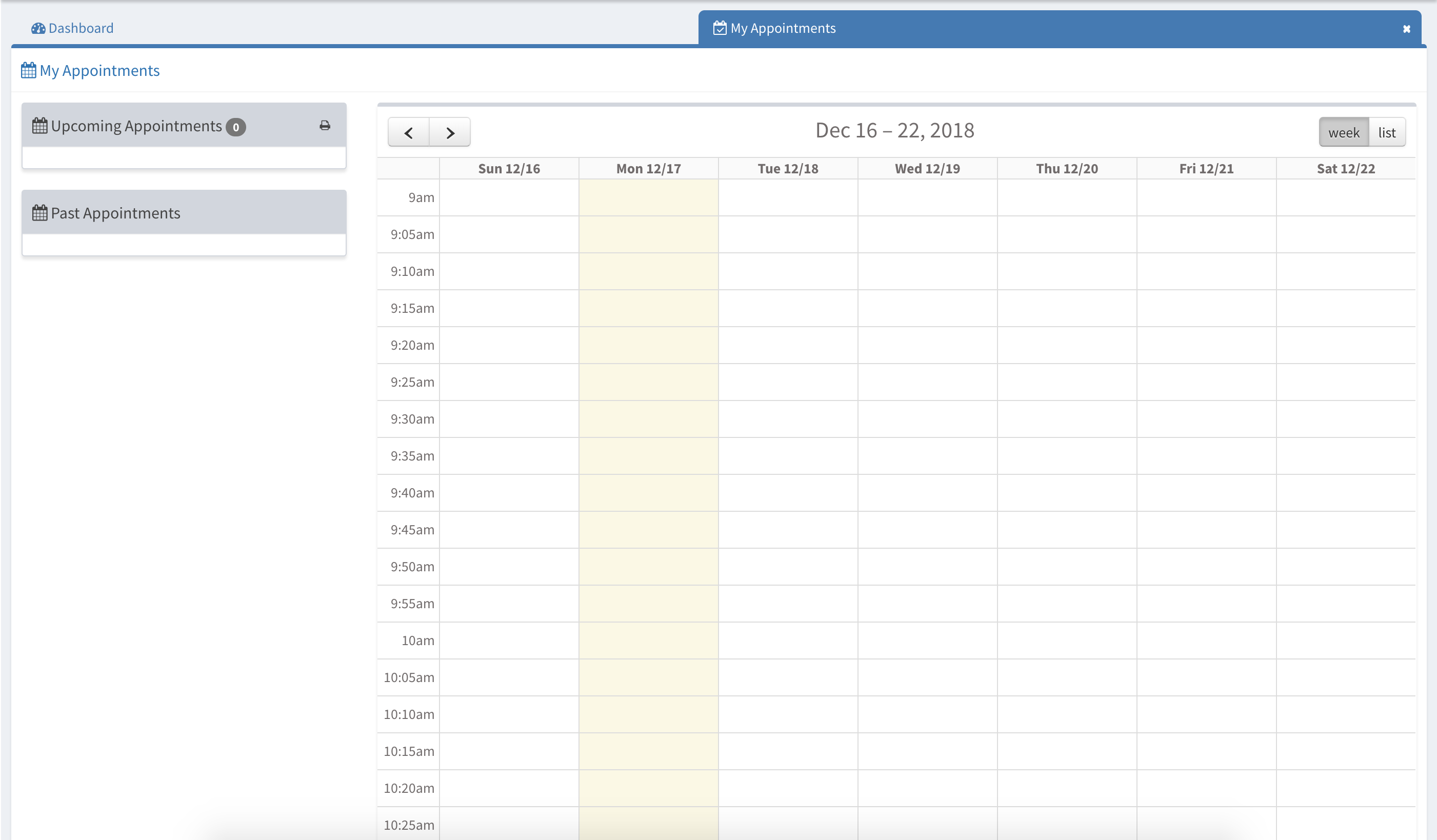
Task: Collapse the Upcoming Appointments panel header
Action: pos(136,126)
